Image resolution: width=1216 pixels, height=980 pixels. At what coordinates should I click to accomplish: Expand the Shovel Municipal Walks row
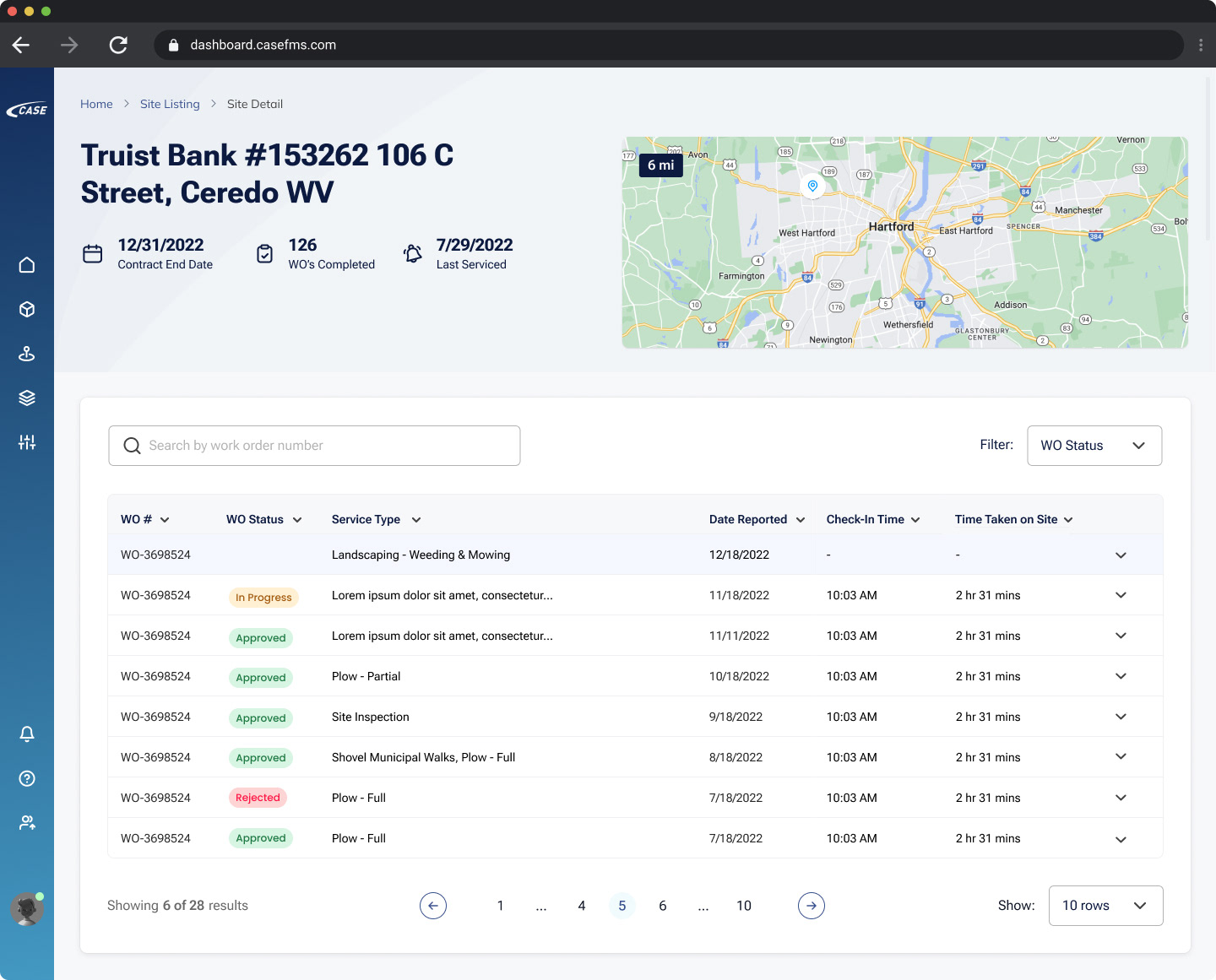point(1121,757)
